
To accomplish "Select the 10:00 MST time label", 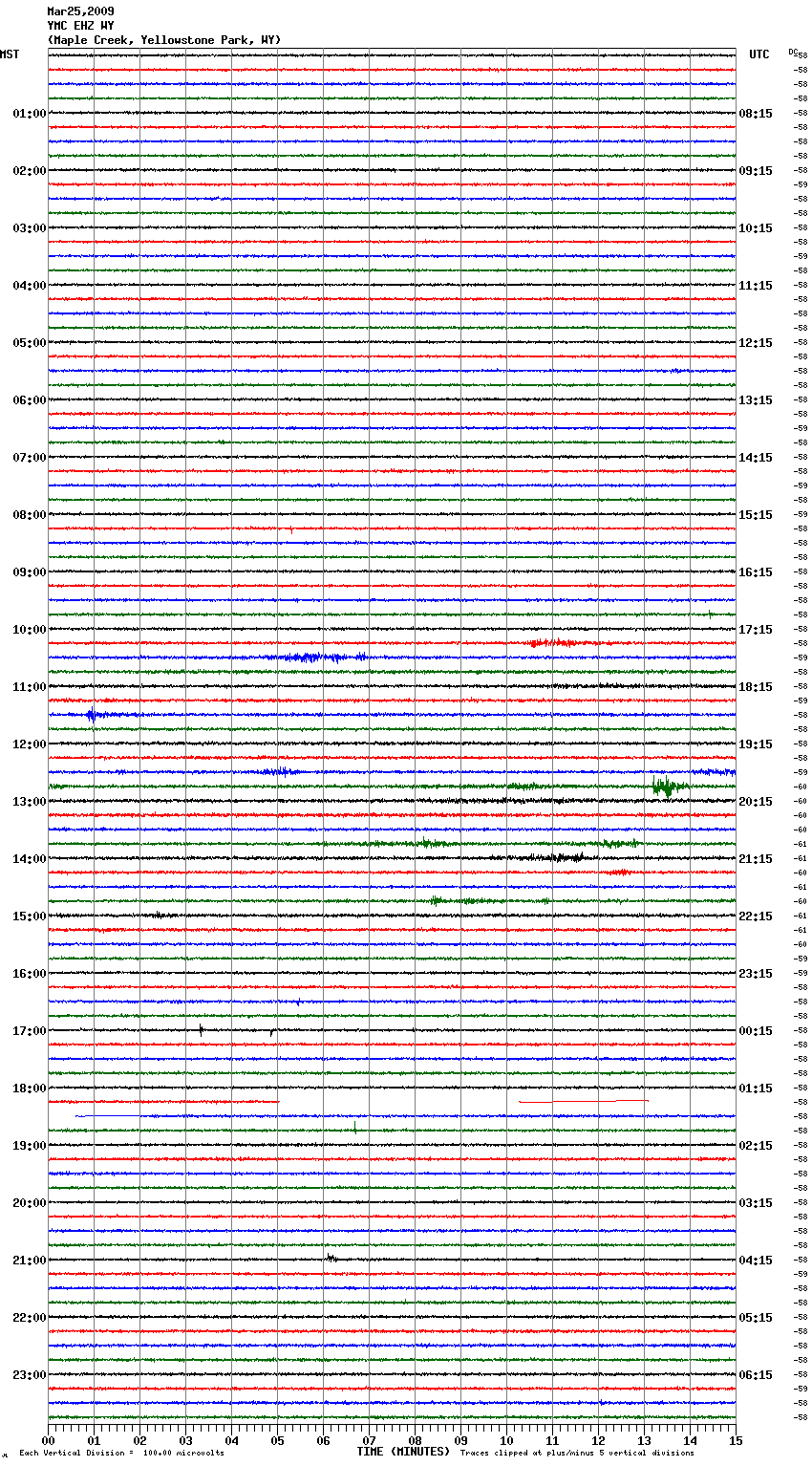I will (30, 630).
